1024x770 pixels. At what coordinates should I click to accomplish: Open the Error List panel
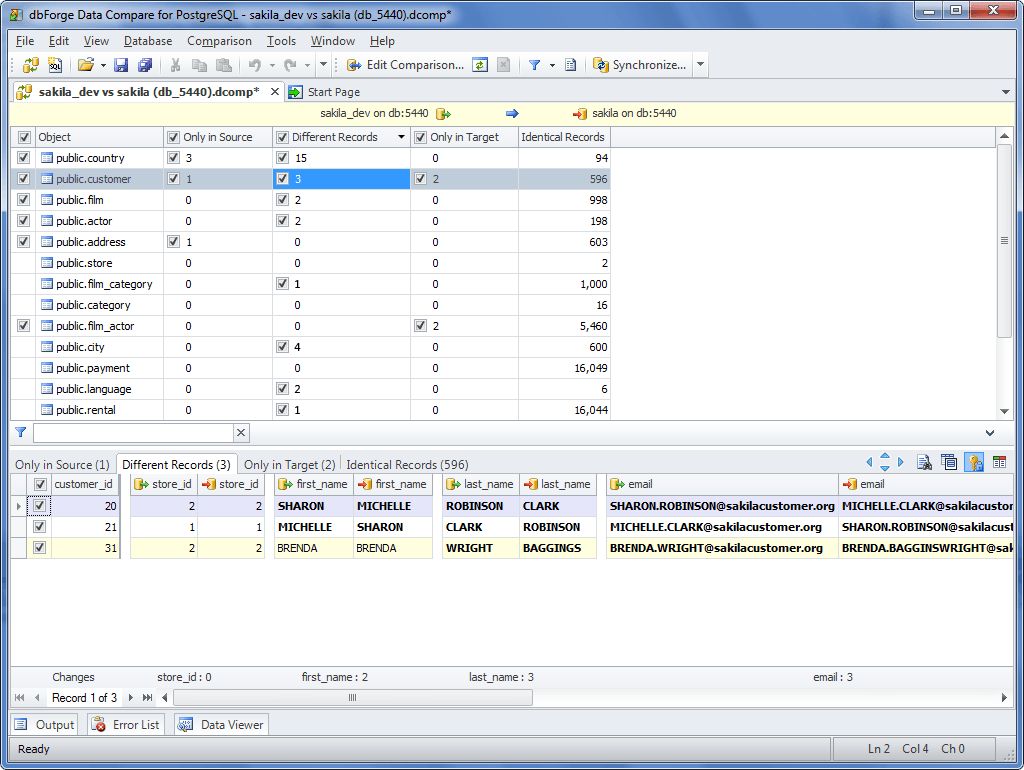coord(126,724)
